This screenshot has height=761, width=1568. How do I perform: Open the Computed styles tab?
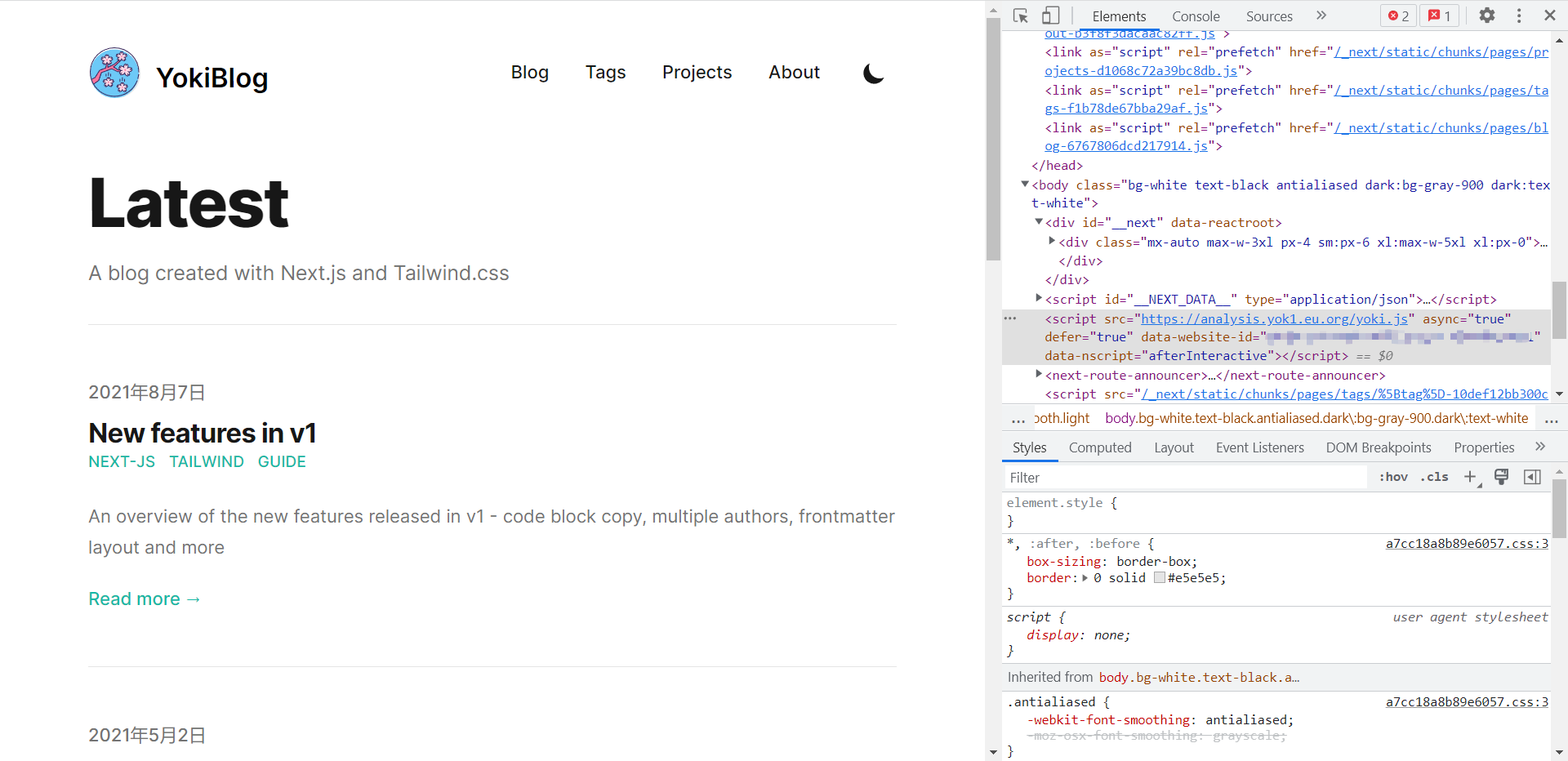(1100, 447)
